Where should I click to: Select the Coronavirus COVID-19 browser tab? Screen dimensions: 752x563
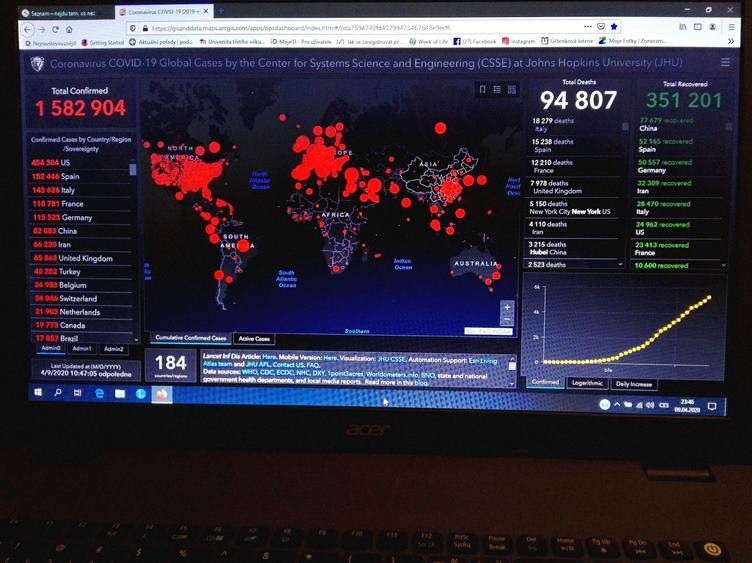click(x=164, y=12)
